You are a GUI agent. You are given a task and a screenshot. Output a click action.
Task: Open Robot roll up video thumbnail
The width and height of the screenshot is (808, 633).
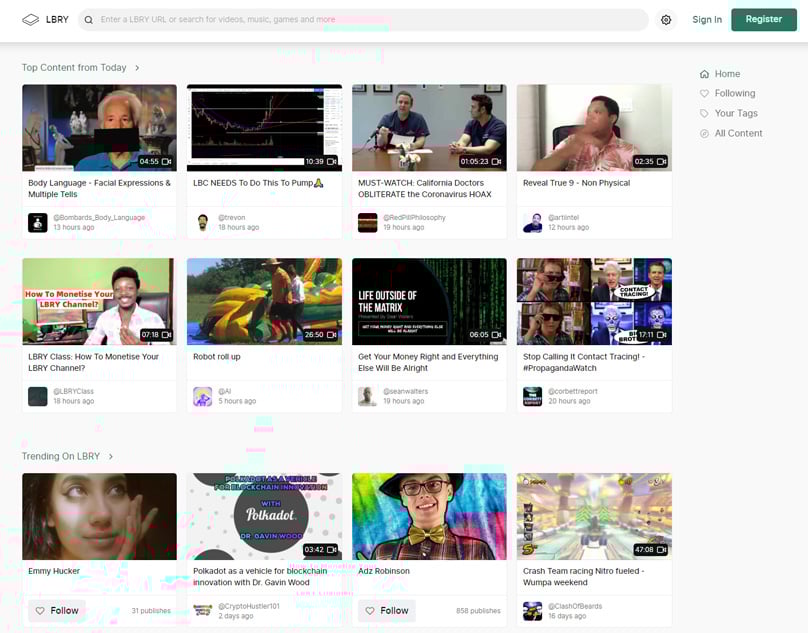(x=264, y=302)
